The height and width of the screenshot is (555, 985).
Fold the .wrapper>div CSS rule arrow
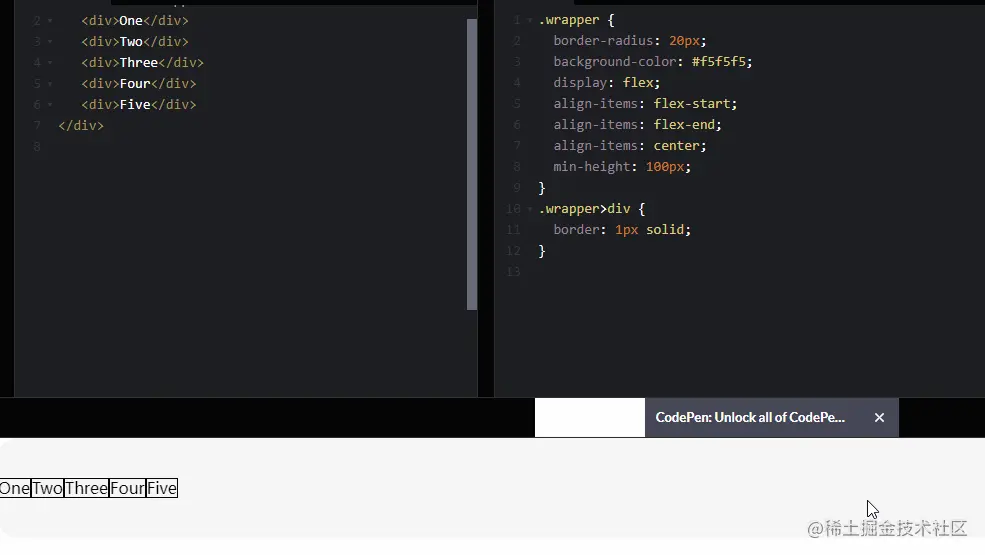(530, 209)
